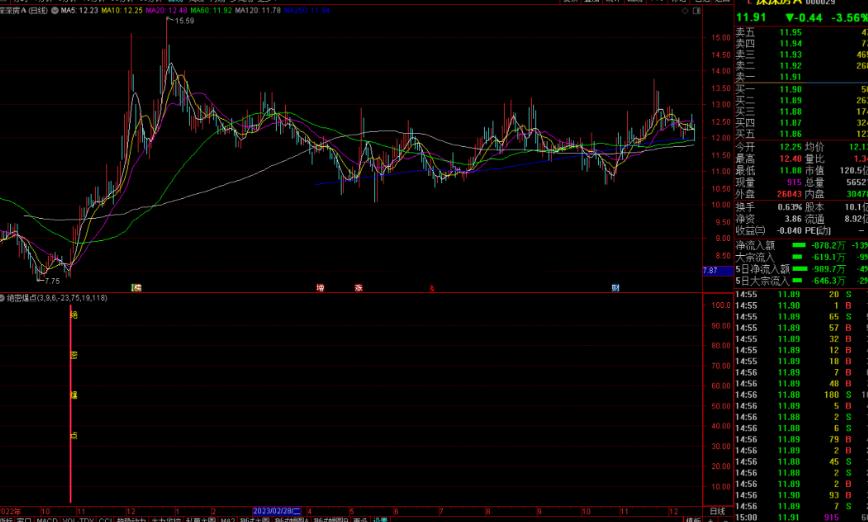Click the red 增 event marker on chart
Image resolution: width=868 pixels, height=522 pixels.
(320, 288)
